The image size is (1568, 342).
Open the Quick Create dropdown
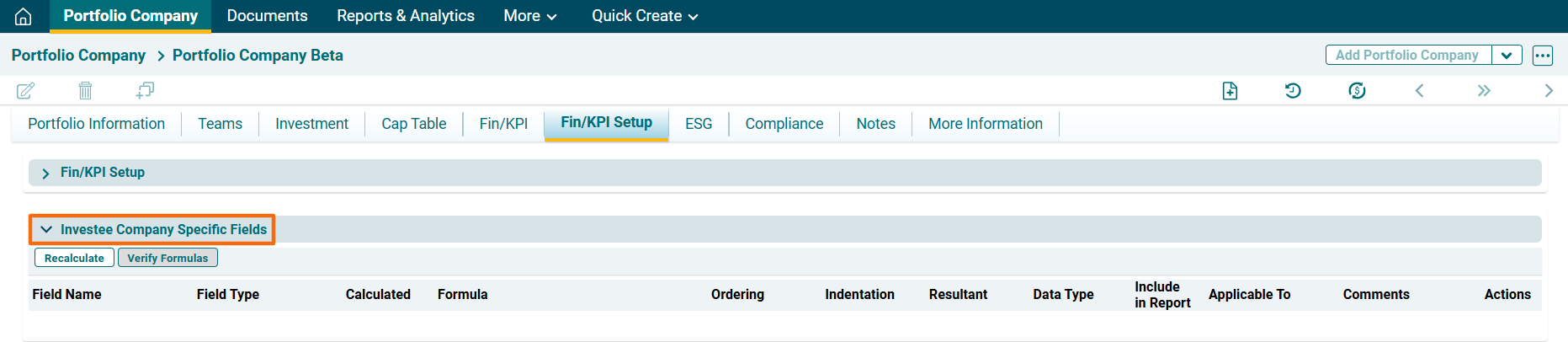pyautogui.click(x=644, y=16)
